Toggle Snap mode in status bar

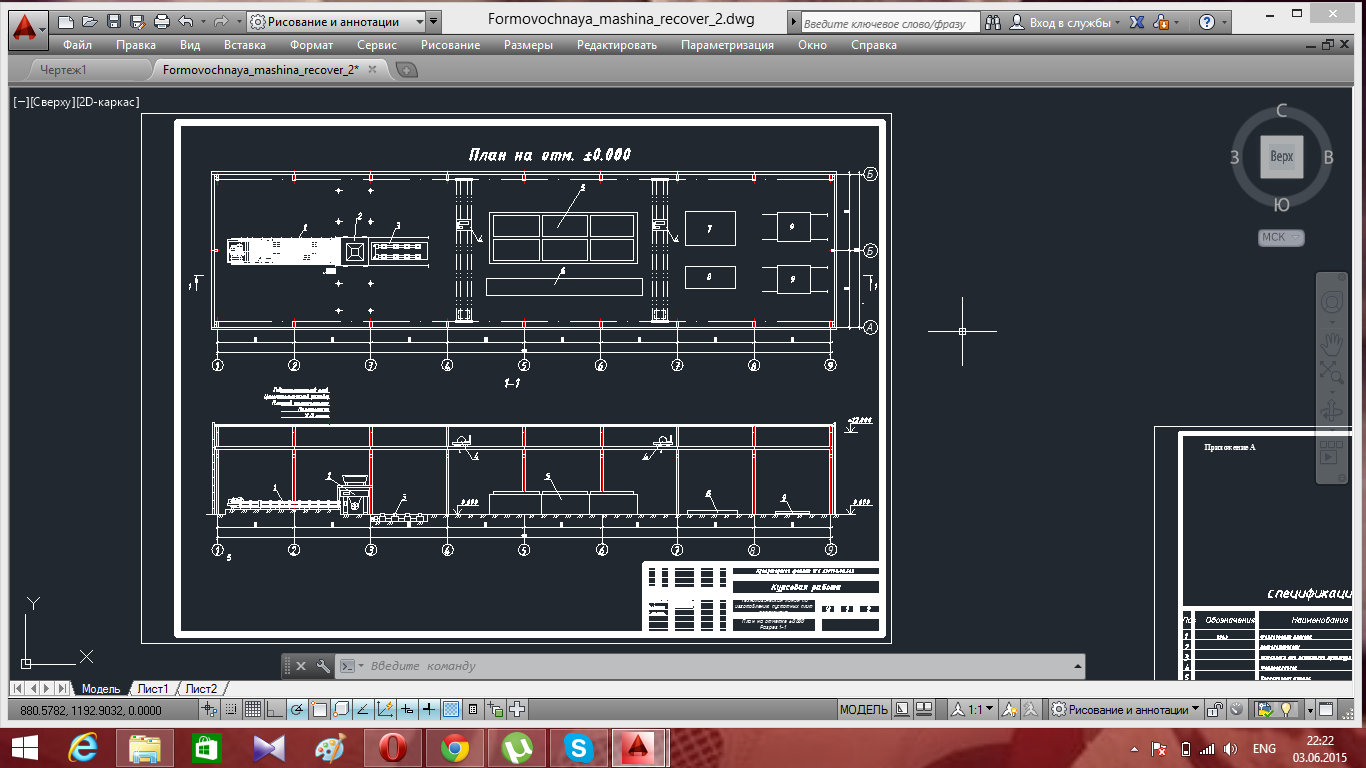pos(231,709)
